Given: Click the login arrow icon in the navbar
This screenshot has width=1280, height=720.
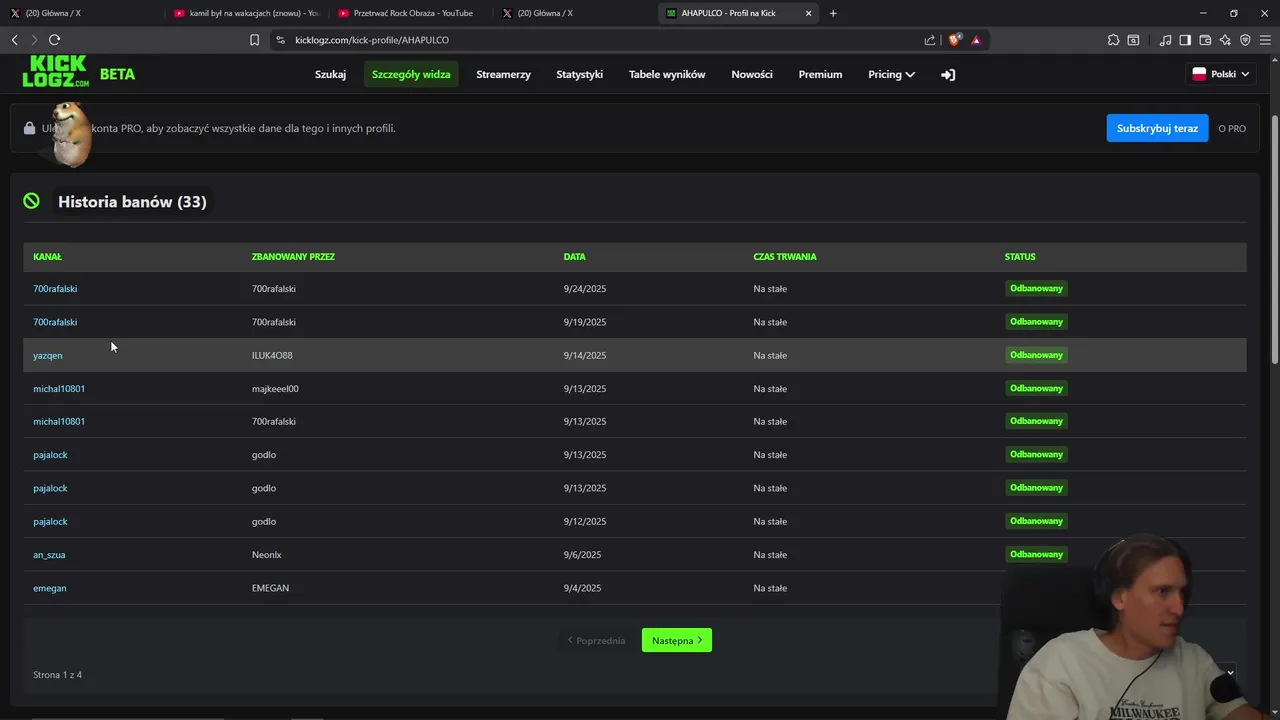Looking at the screenshot, I should pos(948,74).
